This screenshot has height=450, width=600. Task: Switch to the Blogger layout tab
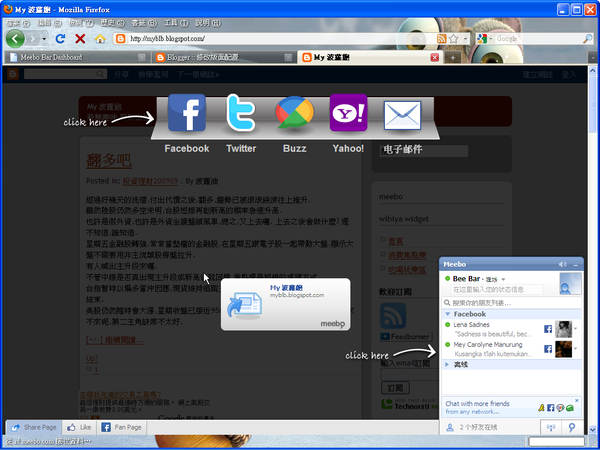coord(223,57)
